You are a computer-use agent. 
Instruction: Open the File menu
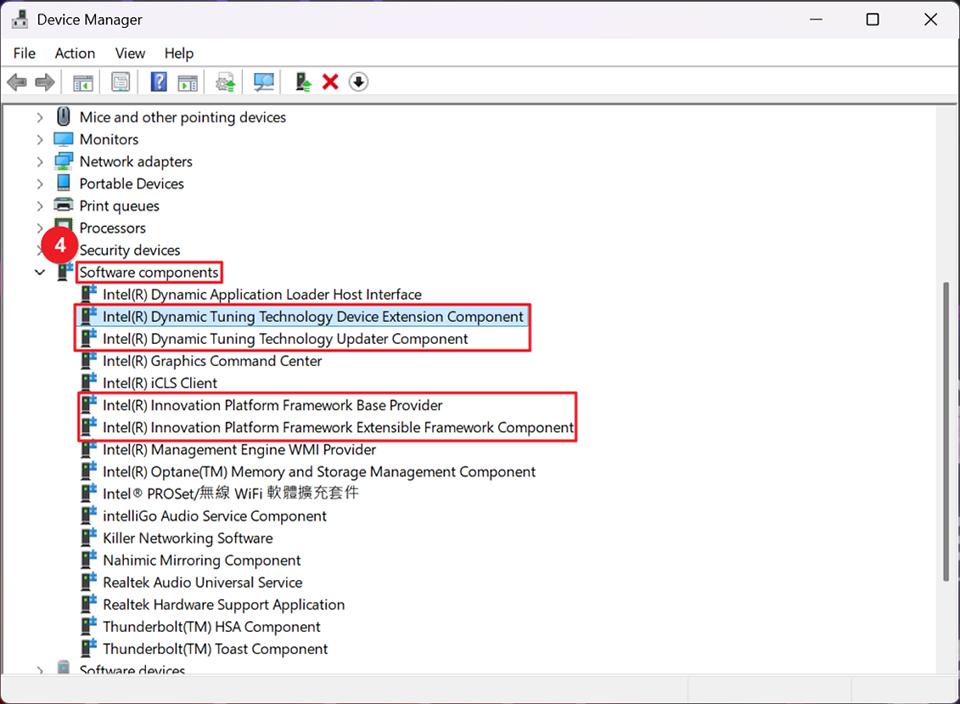click(24, 53)
